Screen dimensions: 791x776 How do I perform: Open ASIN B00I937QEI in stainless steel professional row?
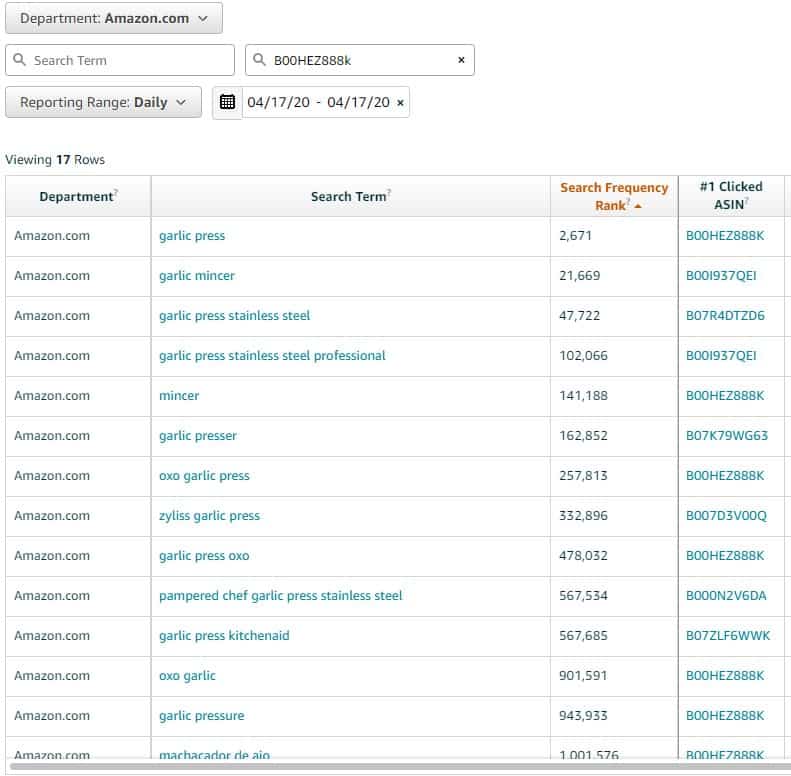(x=721, y=356)
